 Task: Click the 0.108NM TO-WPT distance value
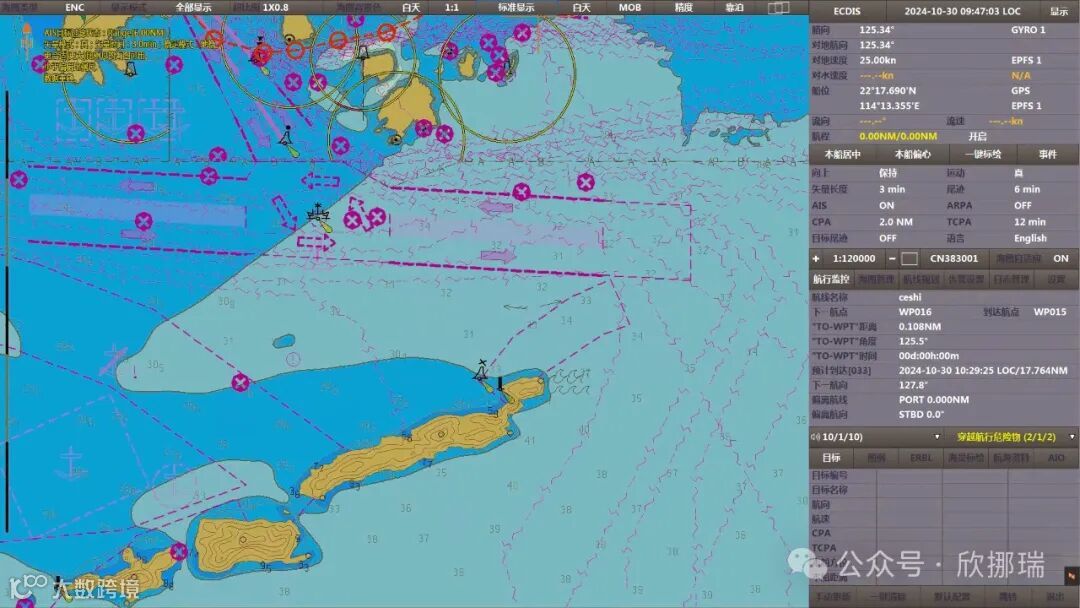tap(920, 326)
